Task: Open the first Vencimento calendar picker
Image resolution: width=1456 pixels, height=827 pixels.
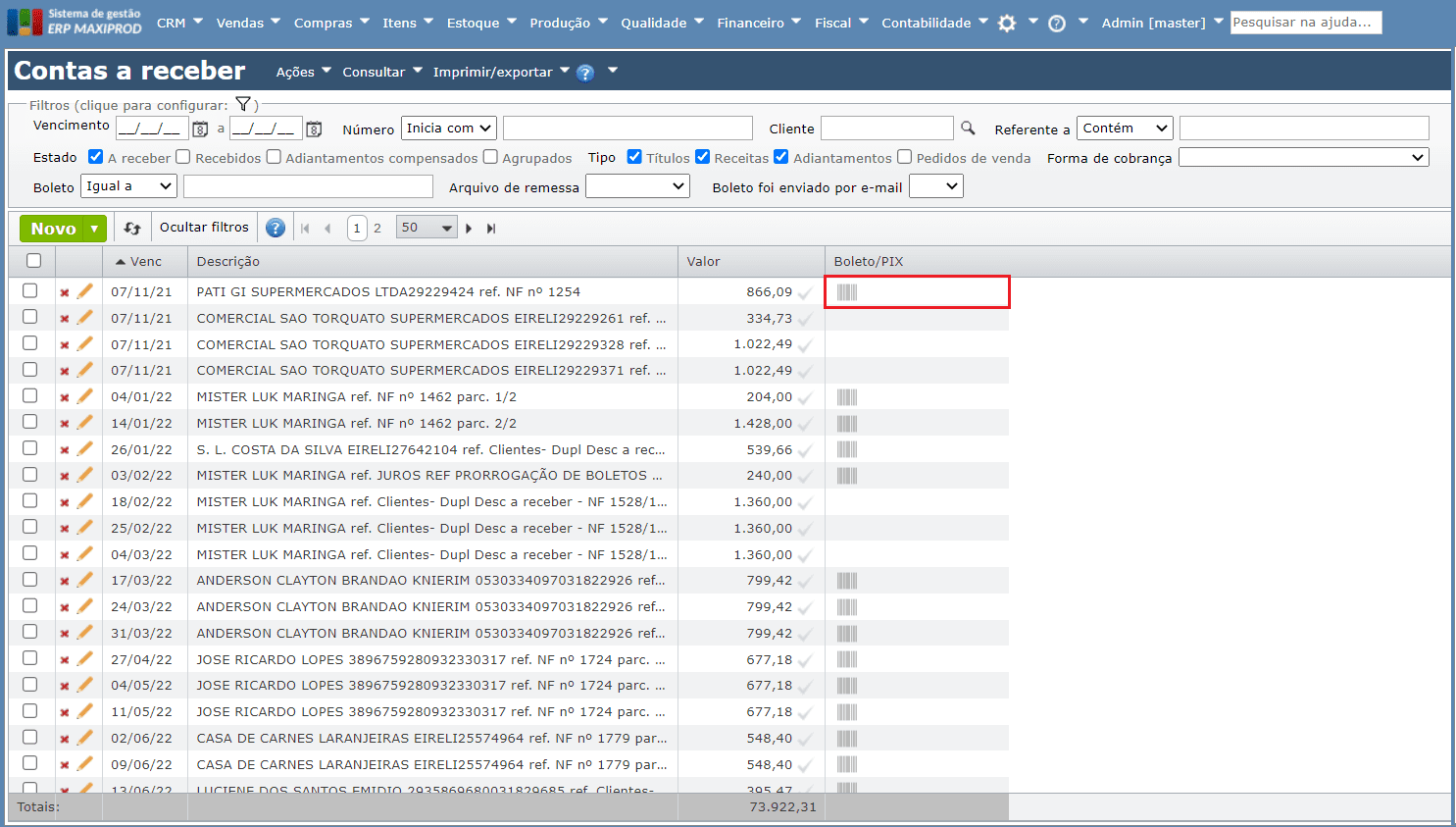Action: (x=200, y=129)
